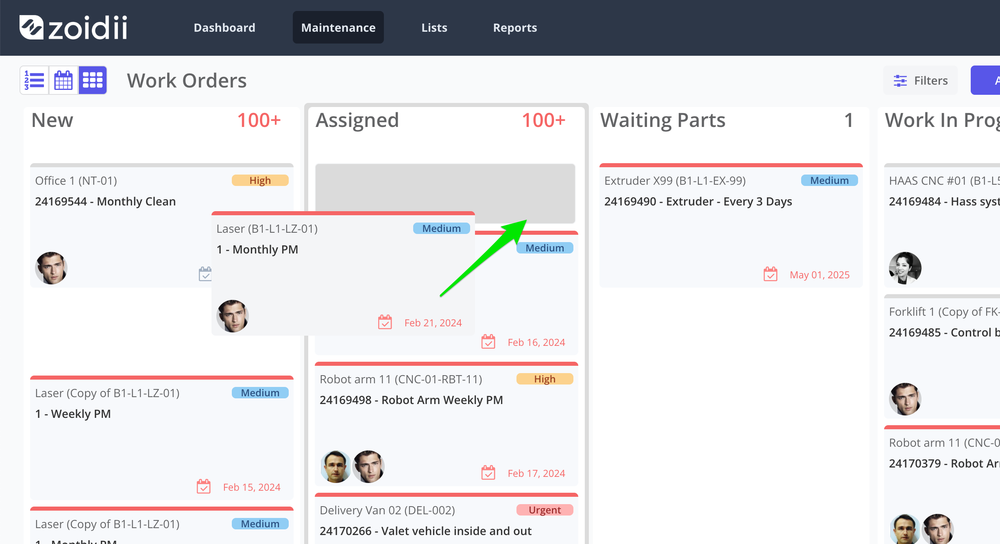Viewport: 1000px width, 544px height.
Task: Click avatar on Laser Monthly PM card
Action: [x=232, y=316]
